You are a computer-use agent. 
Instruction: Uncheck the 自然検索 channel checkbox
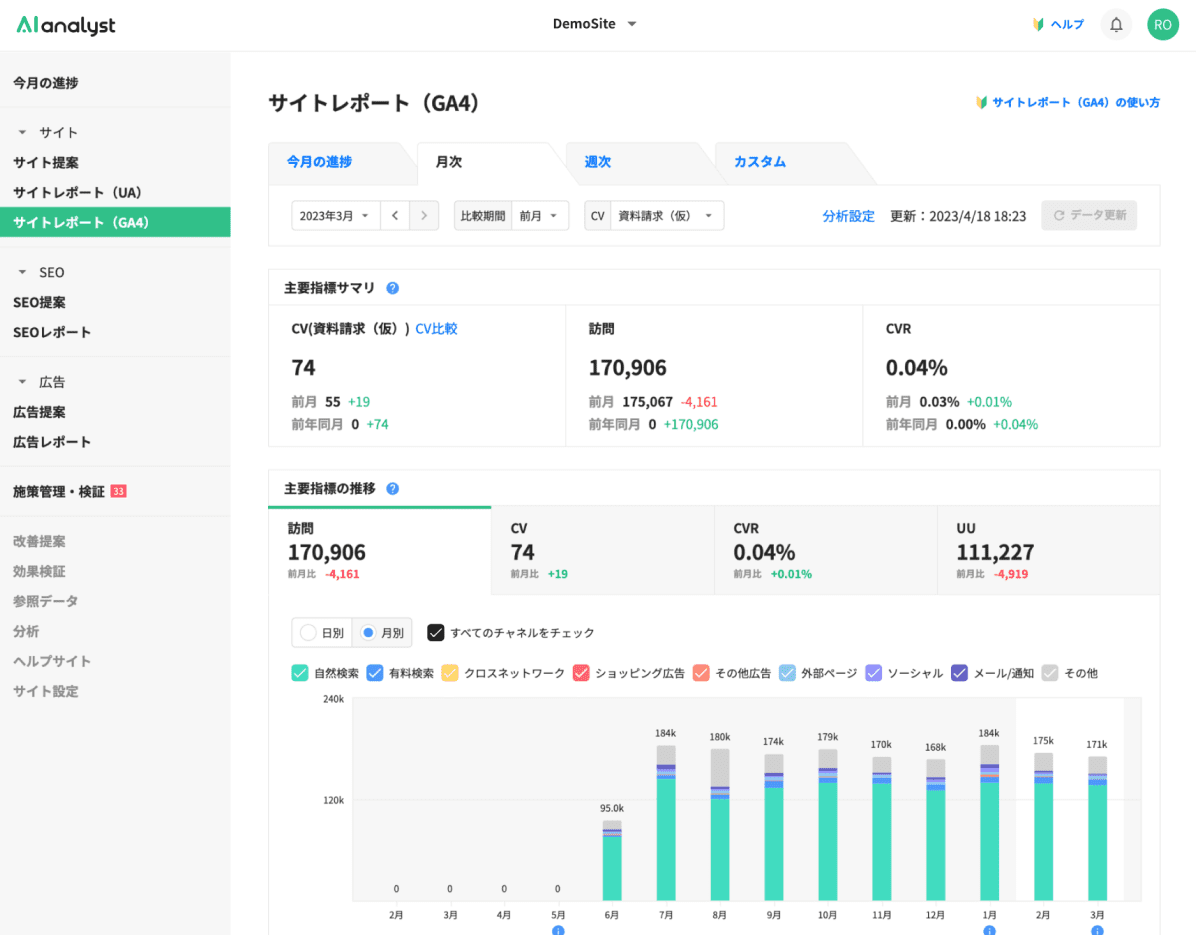click(300, 673)
